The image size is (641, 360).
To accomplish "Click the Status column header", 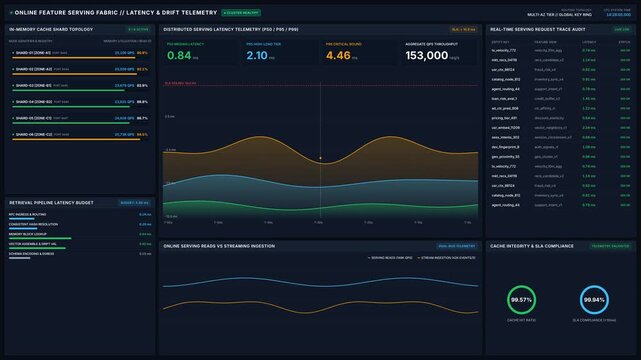I will (624, 42).
